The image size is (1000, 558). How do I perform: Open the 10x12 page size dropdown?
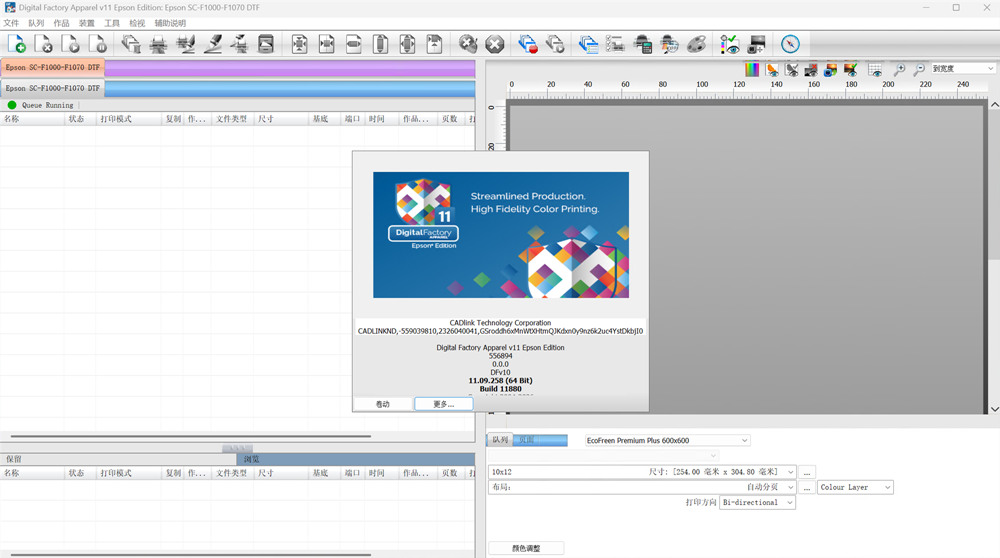(642, 472)
